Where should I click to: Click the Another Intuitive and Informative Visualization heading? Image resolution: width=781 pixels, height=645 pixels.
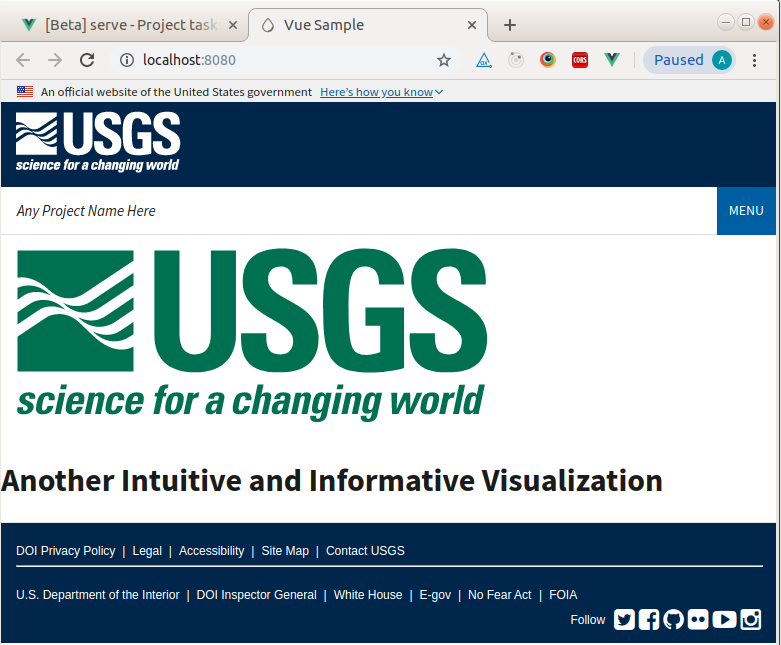332,481
